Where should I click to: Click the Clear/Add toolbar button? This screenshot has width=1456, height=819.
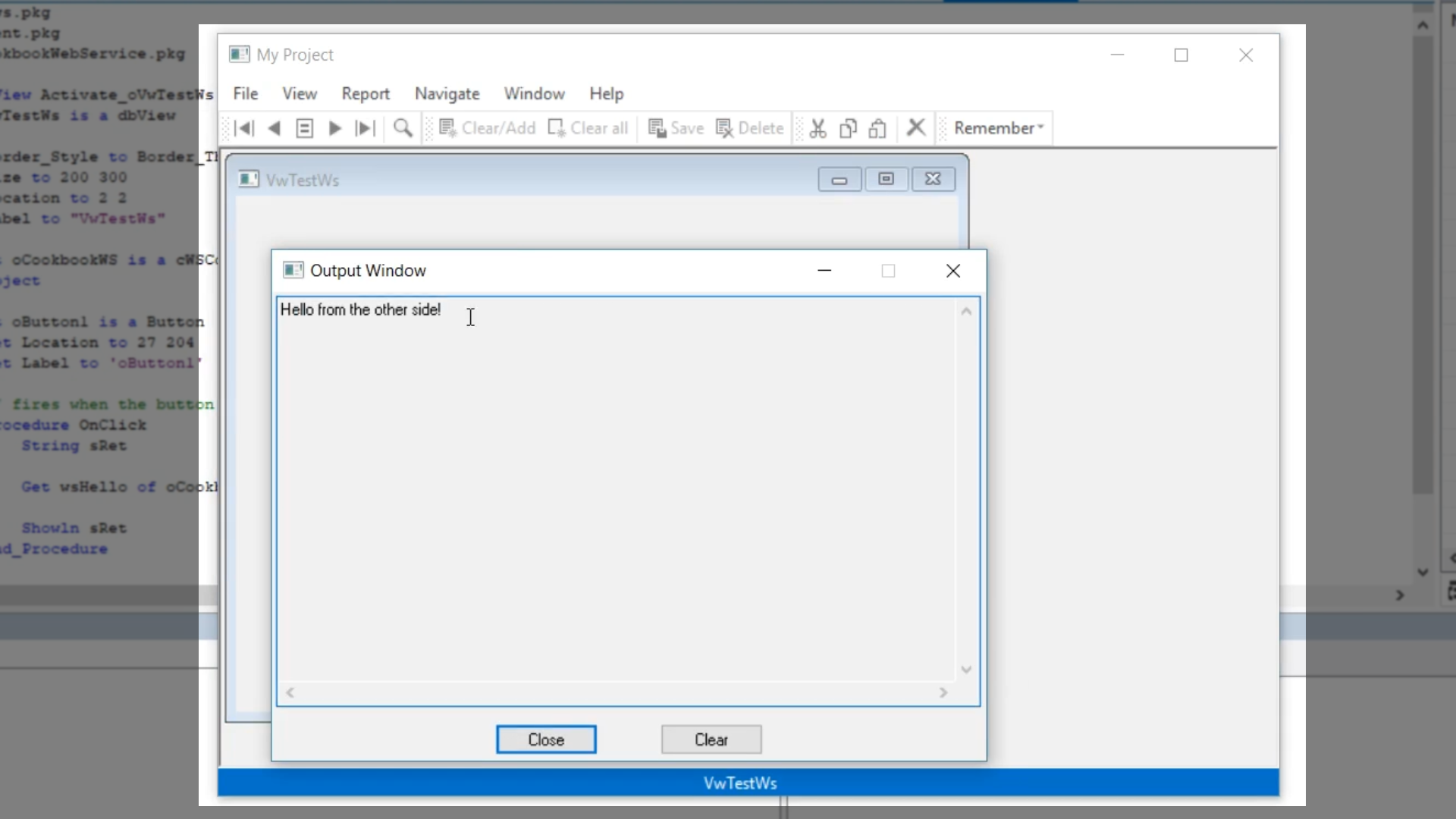coord(488,128)
